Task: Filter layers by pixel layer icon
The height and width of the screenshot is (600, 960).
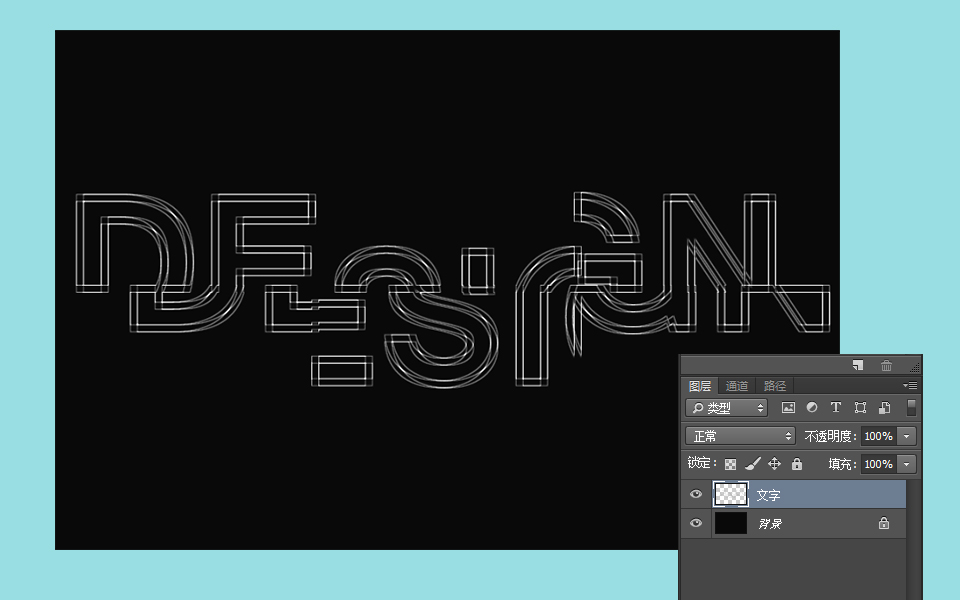Action: 788,408
